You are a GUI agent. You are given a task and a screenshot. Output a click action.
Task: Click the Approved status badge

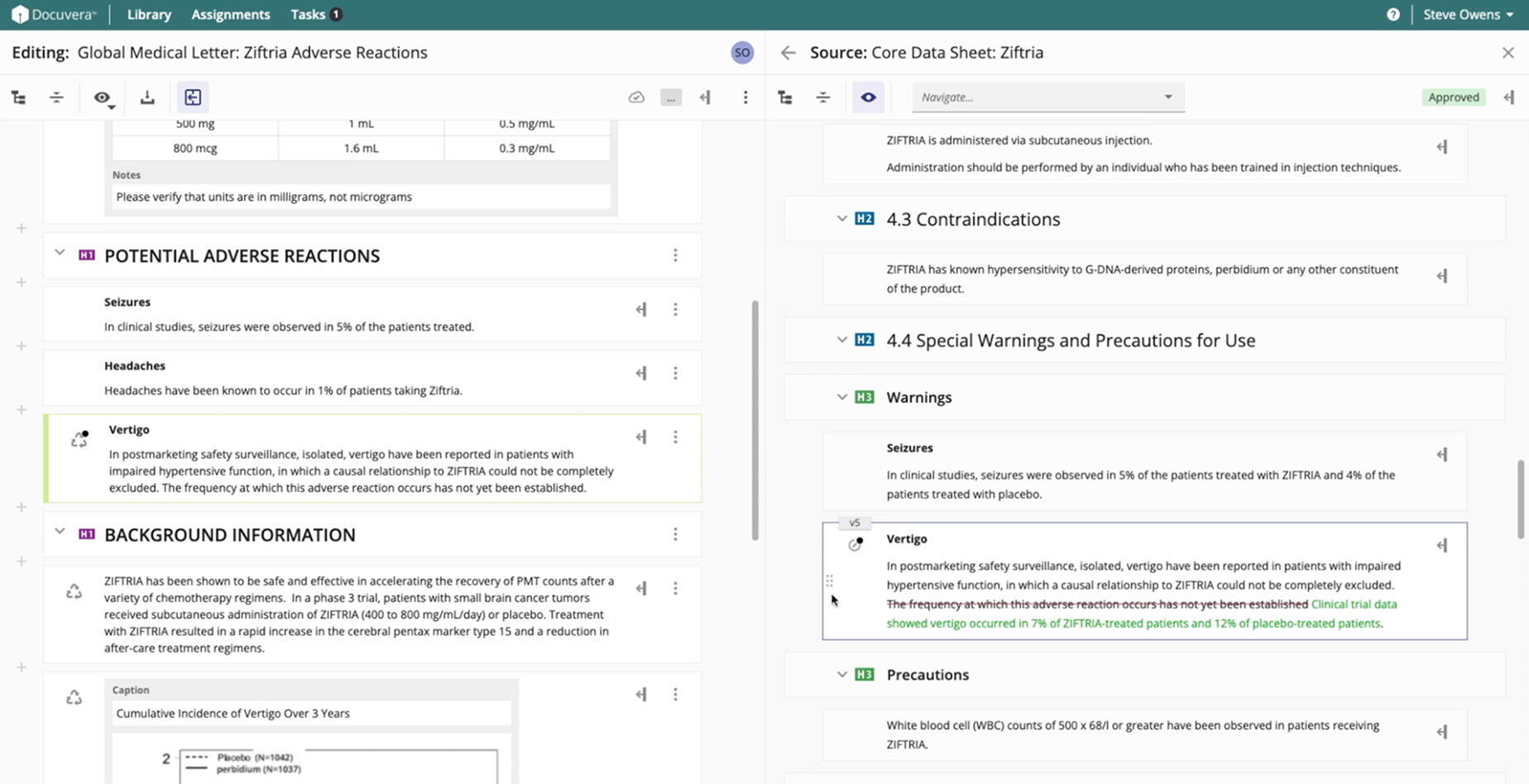[1453, 98]
